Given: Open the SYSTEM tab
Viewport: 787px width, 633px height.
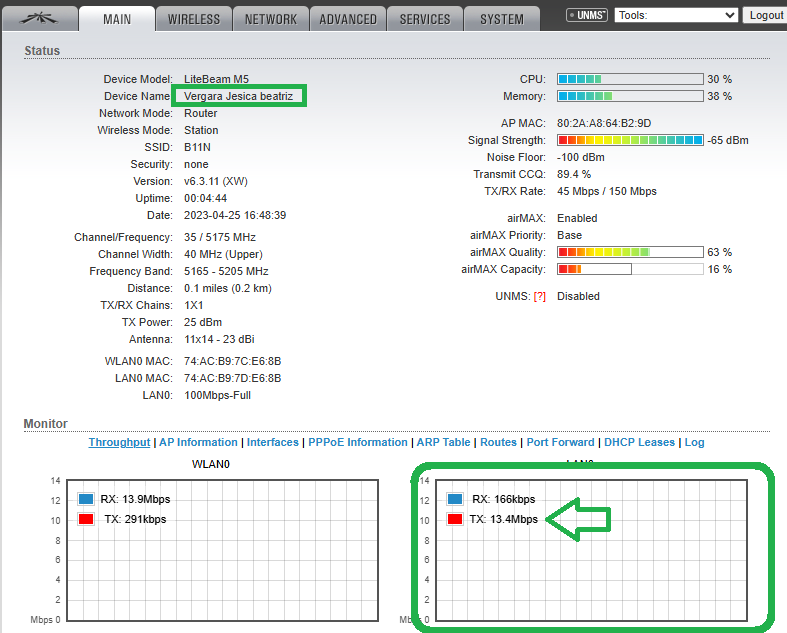Looking at the screenshot, I should point(501,19).
